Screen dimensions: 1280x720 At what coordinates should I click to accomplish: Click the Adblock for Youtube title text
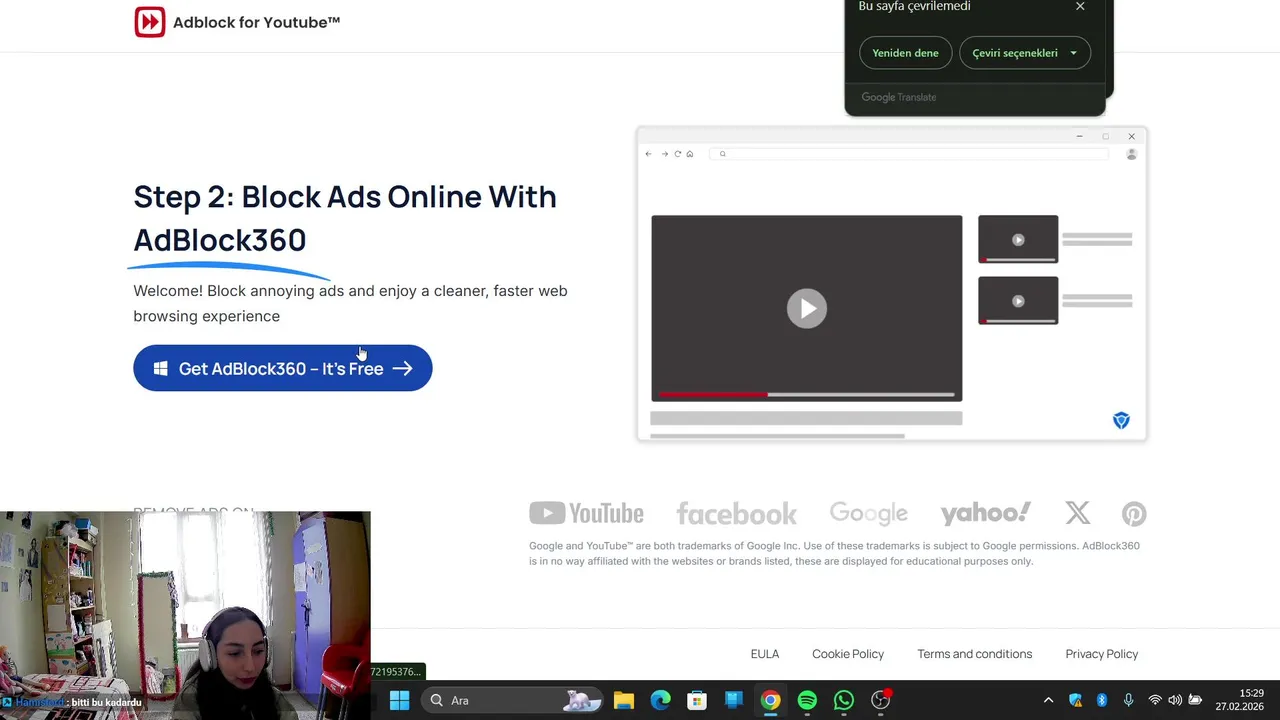point(257,22)
